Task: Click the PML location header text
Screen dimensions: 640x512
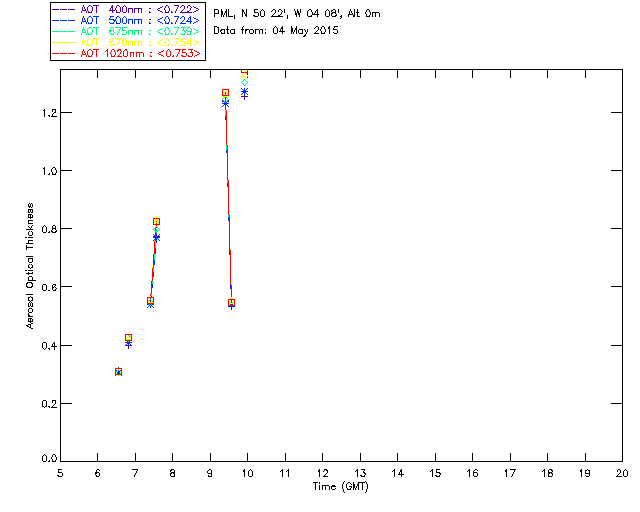Action: 297,13
